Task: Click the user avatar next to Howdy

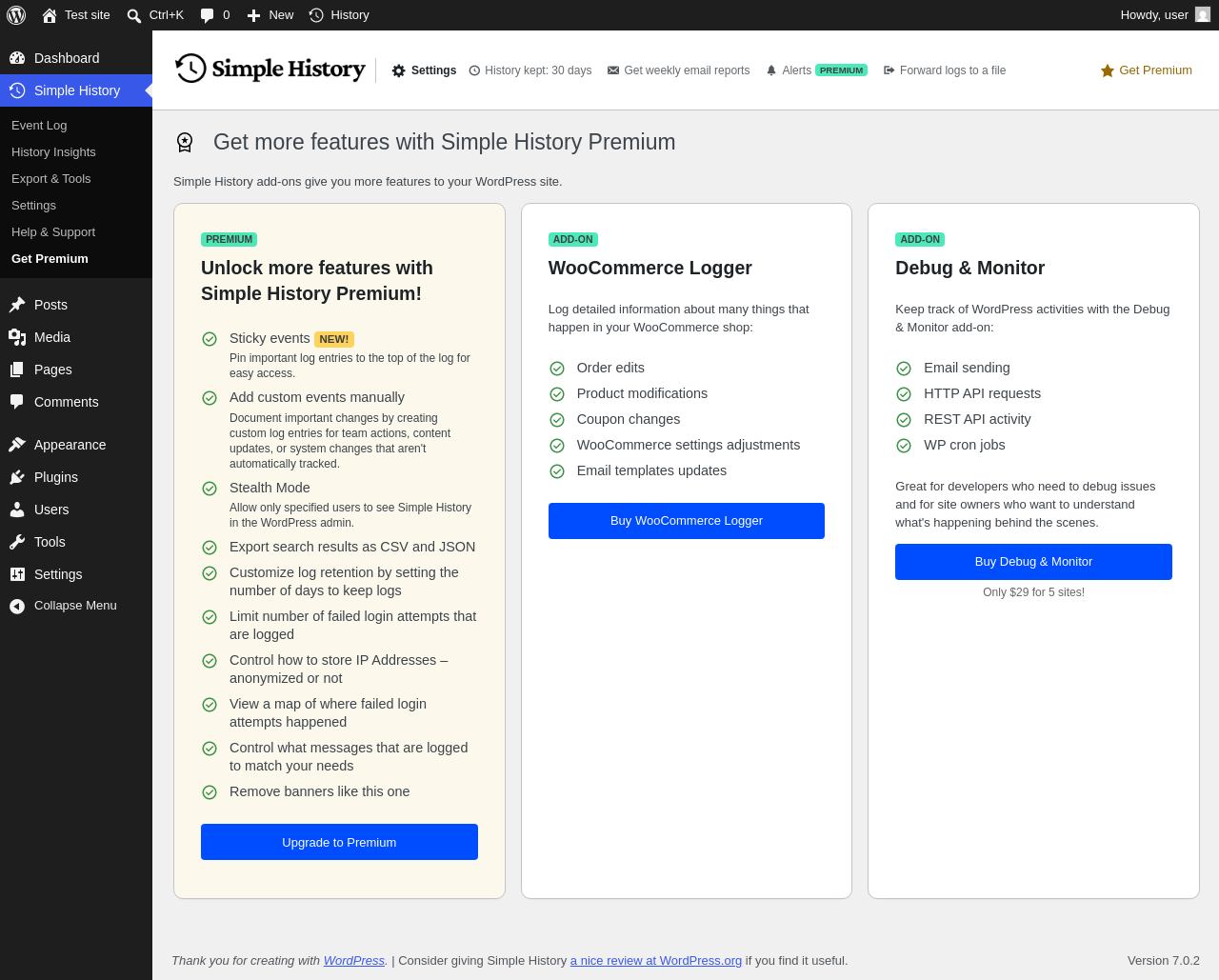Action: pyautogui.click(x=1203, y=14)
